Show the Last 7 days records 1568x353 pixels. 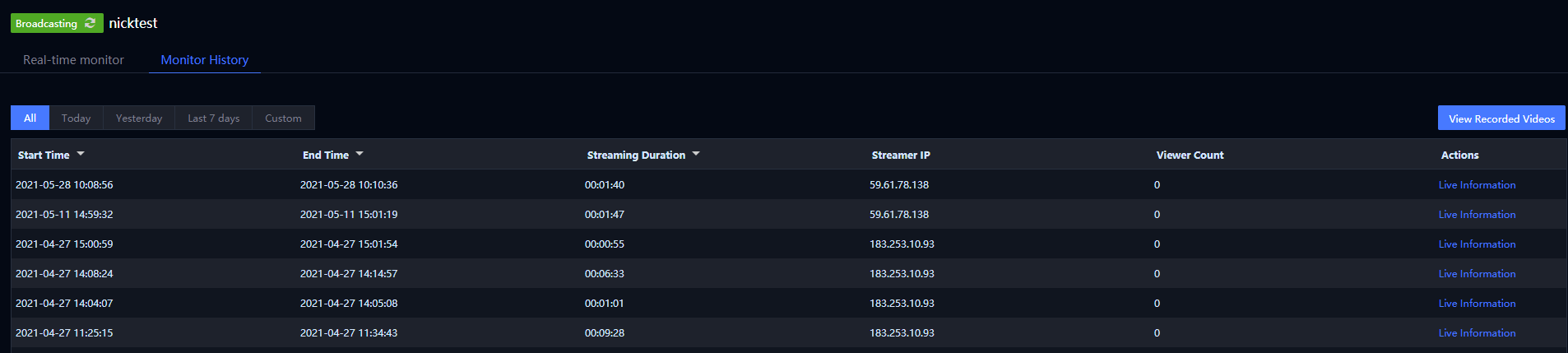(x=214, y=118)
